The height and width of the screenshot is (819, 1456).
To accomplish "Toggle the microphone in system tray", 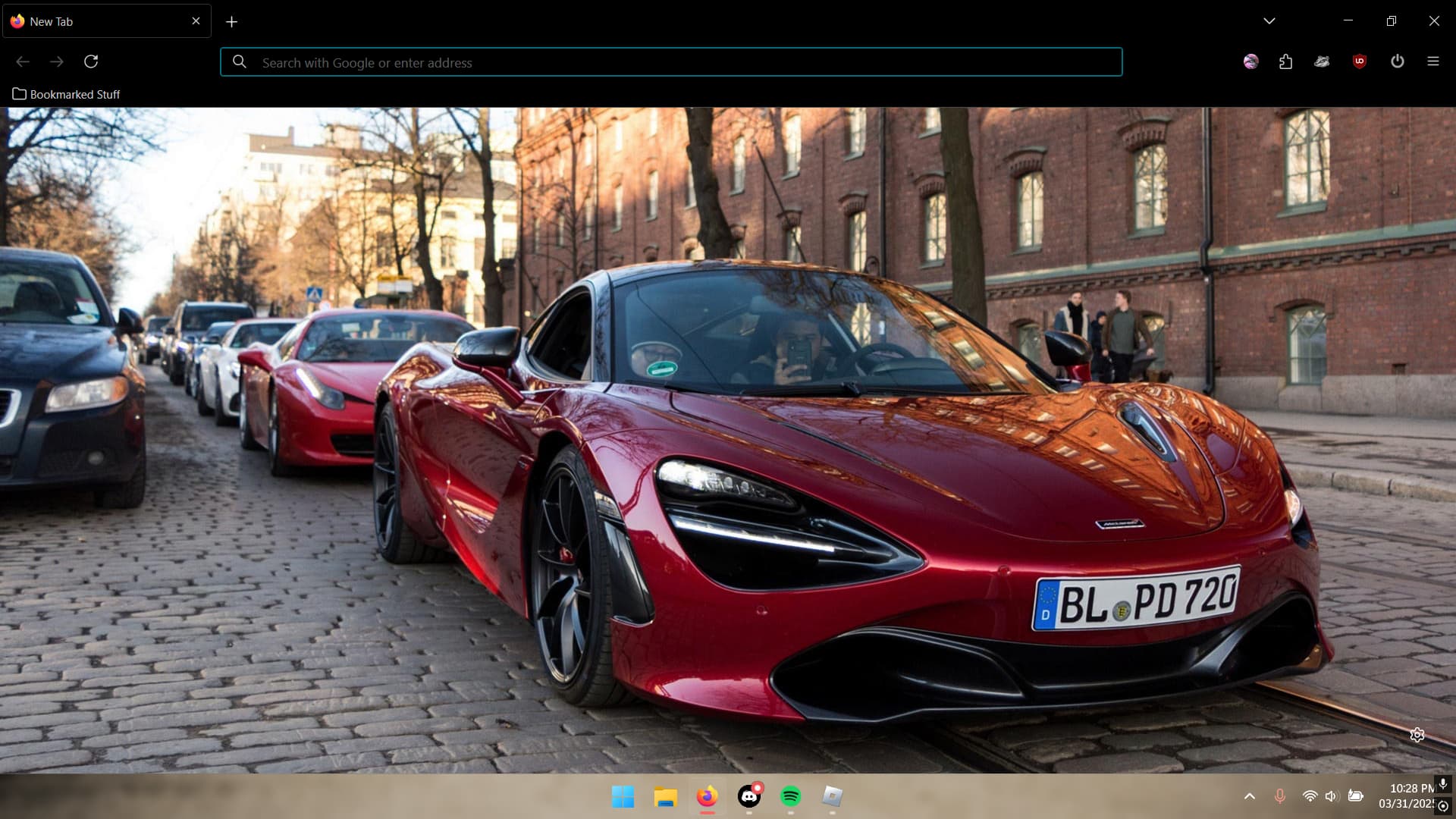I will pos(1279,796).
